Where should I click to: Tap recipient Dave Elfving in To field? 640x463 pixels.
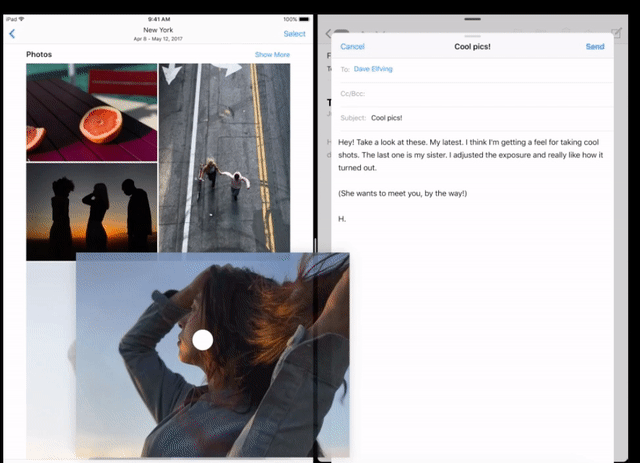373,69
